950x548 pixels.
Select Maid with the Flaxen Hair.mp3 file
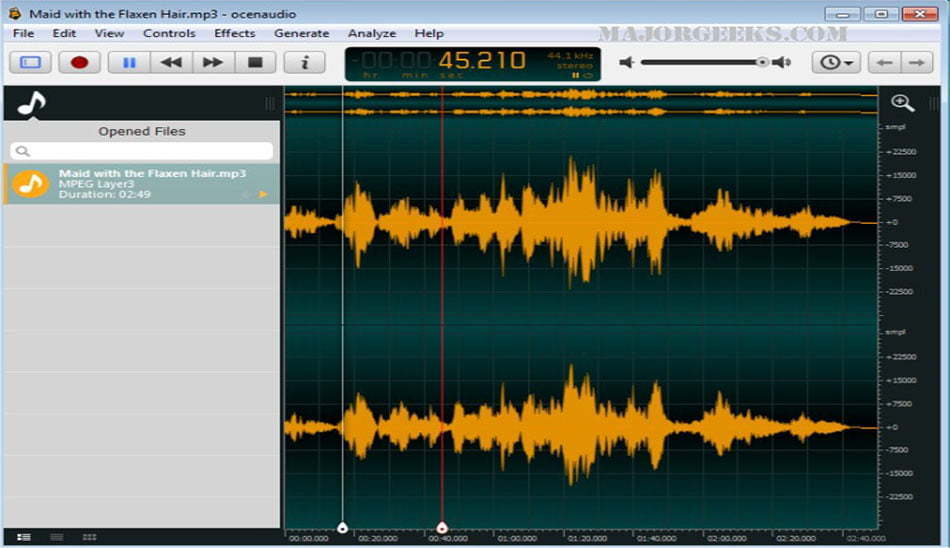[142, 184]
